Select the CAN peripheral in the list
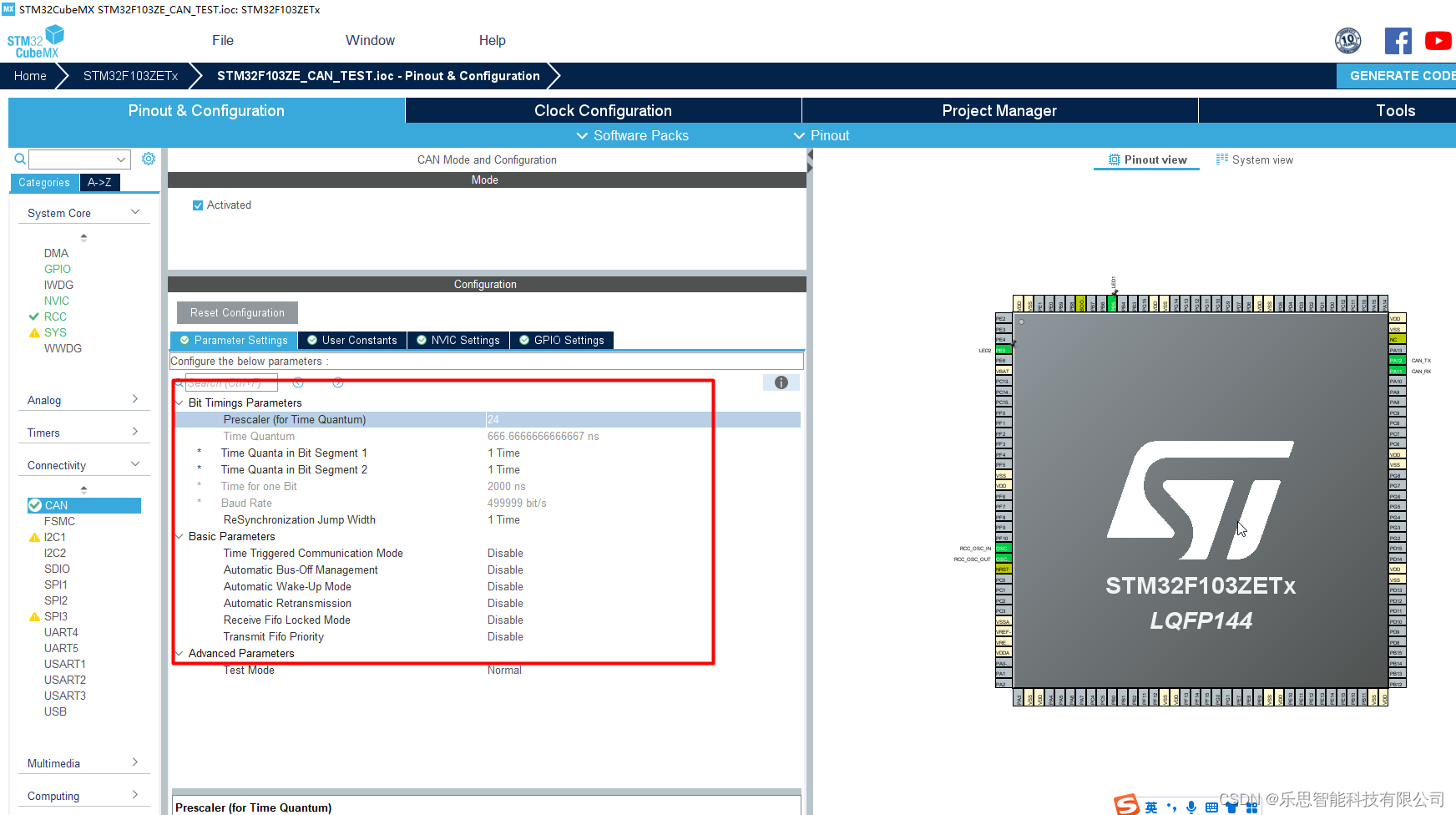 point(84,505)
